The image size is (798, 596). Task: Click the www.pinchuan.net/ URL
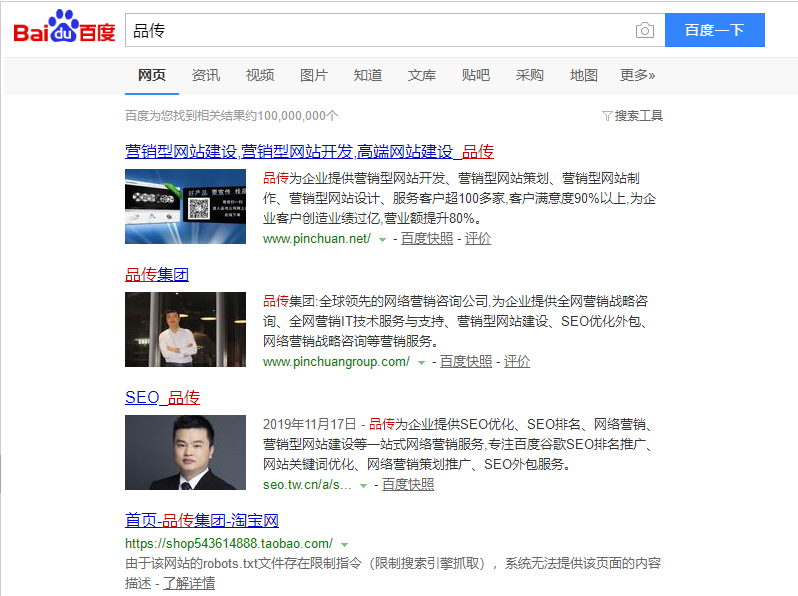coord(317,239)
